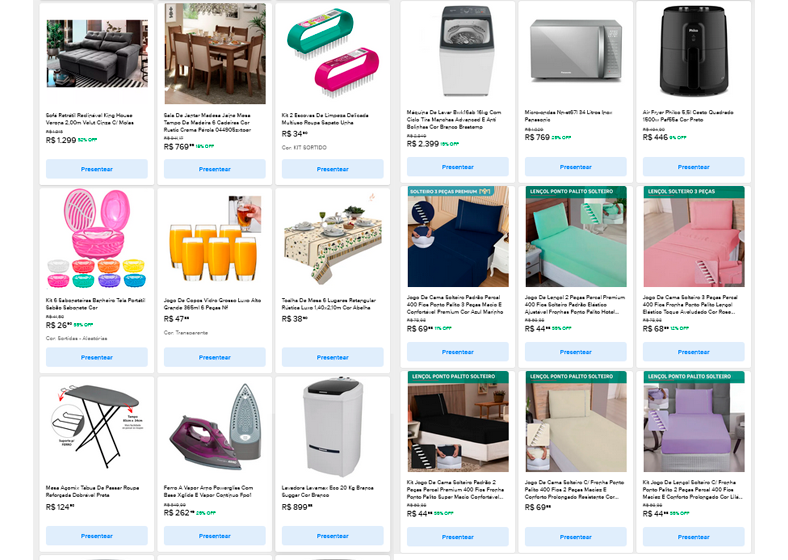Click Presentear under the ironing board
Screen dimensions: 788x560
point(96,536)
